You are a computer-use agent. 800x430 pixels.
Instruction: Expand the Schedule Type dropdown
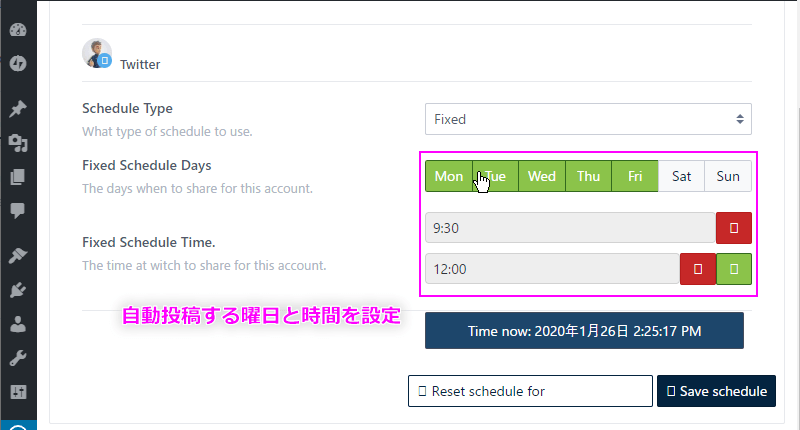point(588,119)
